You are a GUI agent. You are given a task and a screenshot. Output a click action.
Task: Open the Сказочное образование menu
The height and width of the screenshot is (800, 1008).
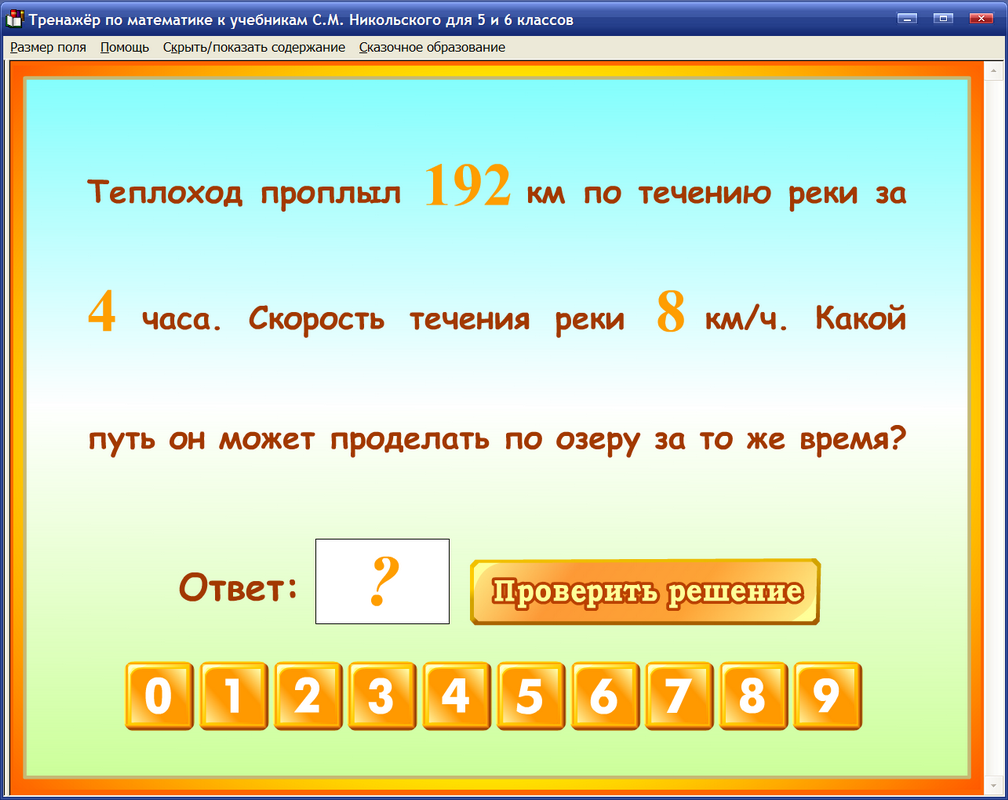[x=434, y=46]
